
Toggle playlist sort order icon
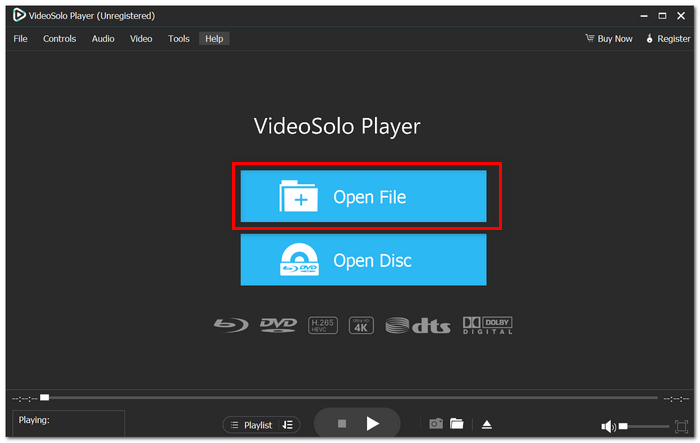tap(288, 425)
